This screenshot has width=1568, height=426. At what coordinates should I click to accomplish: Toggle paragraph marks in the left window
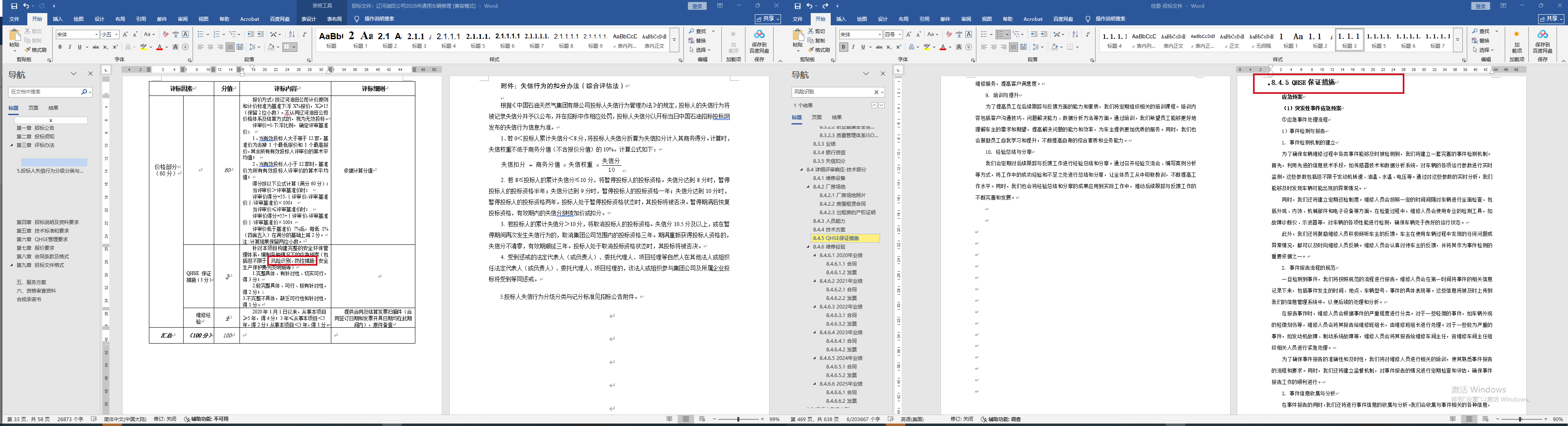[x=305, y=35]
